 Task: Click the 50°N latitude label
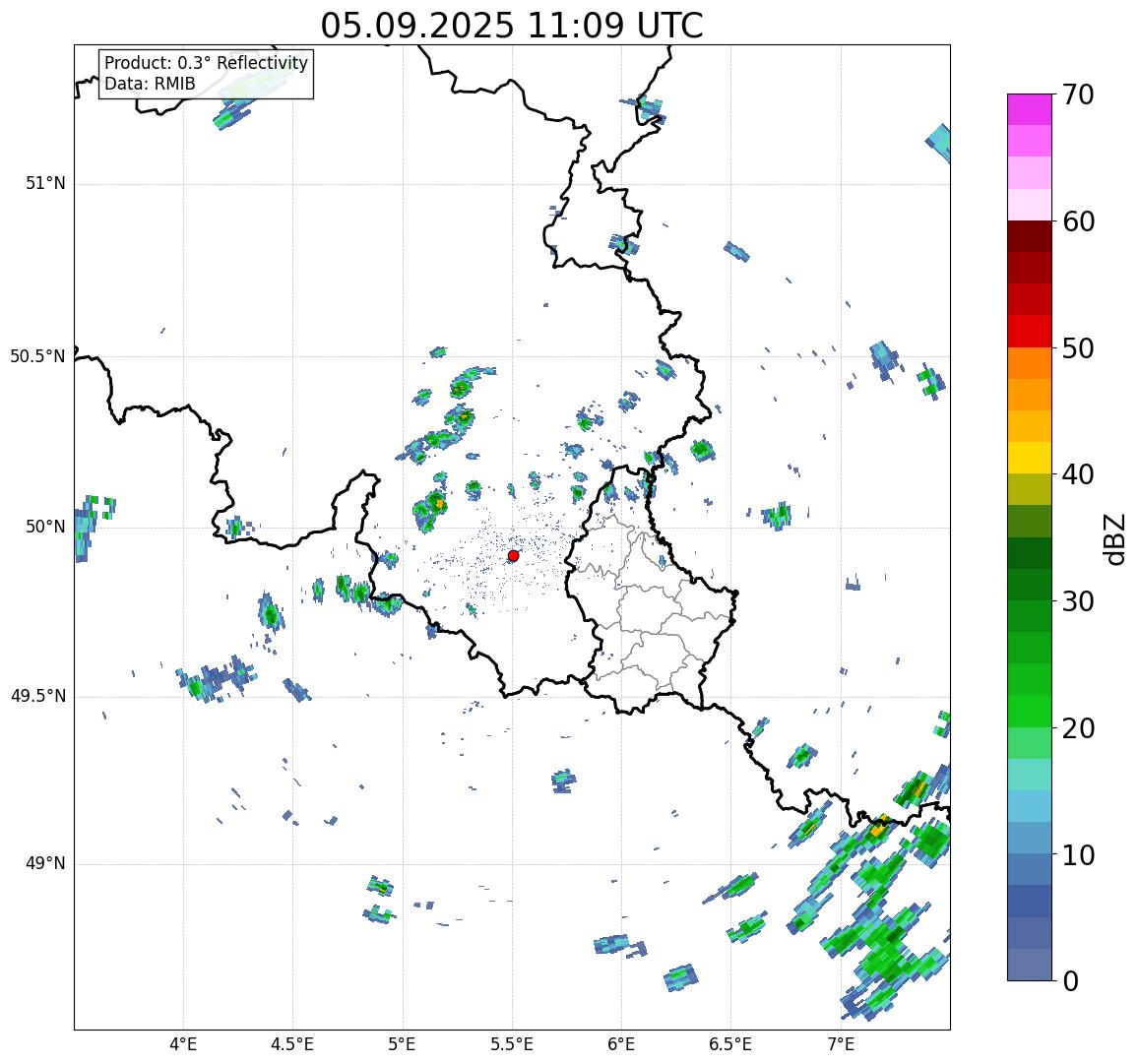point(45,527)
